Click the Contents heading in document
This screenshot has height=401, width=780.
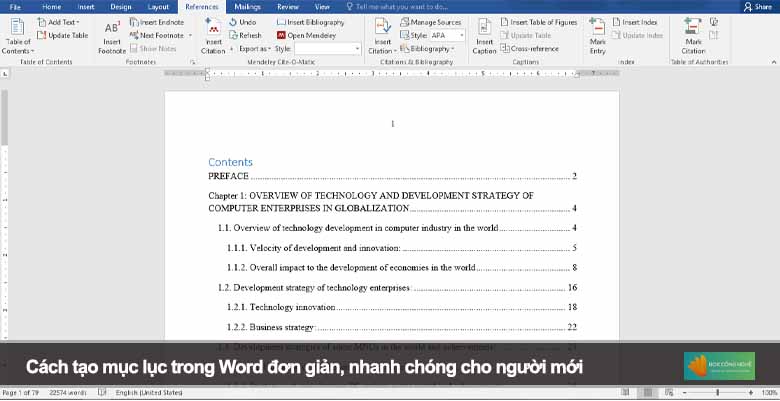coord(230,162)
